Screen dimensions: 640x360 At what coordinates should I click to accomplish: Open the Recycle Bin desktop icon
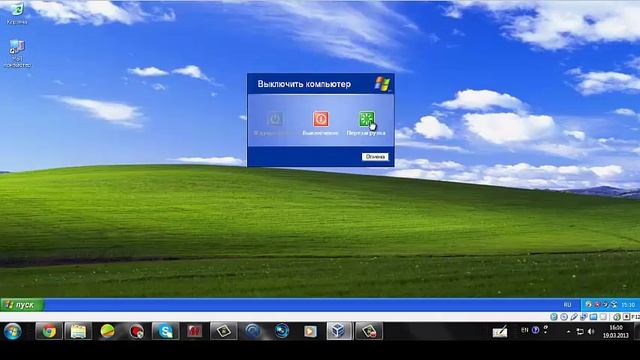[17, 10]
